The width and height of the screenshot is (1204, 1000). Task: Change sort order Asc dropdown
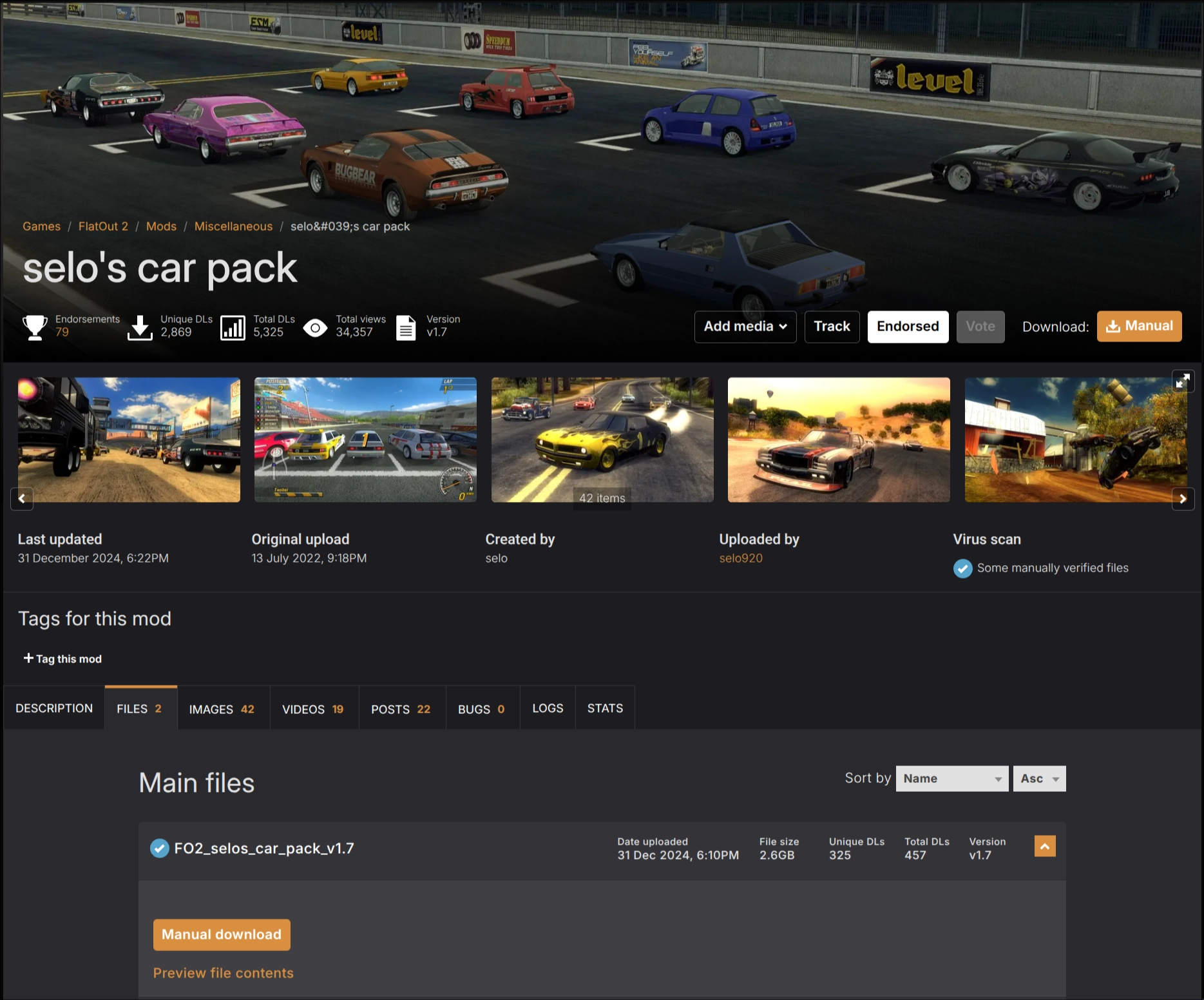pyautogui.click(x=1038, y=778)
